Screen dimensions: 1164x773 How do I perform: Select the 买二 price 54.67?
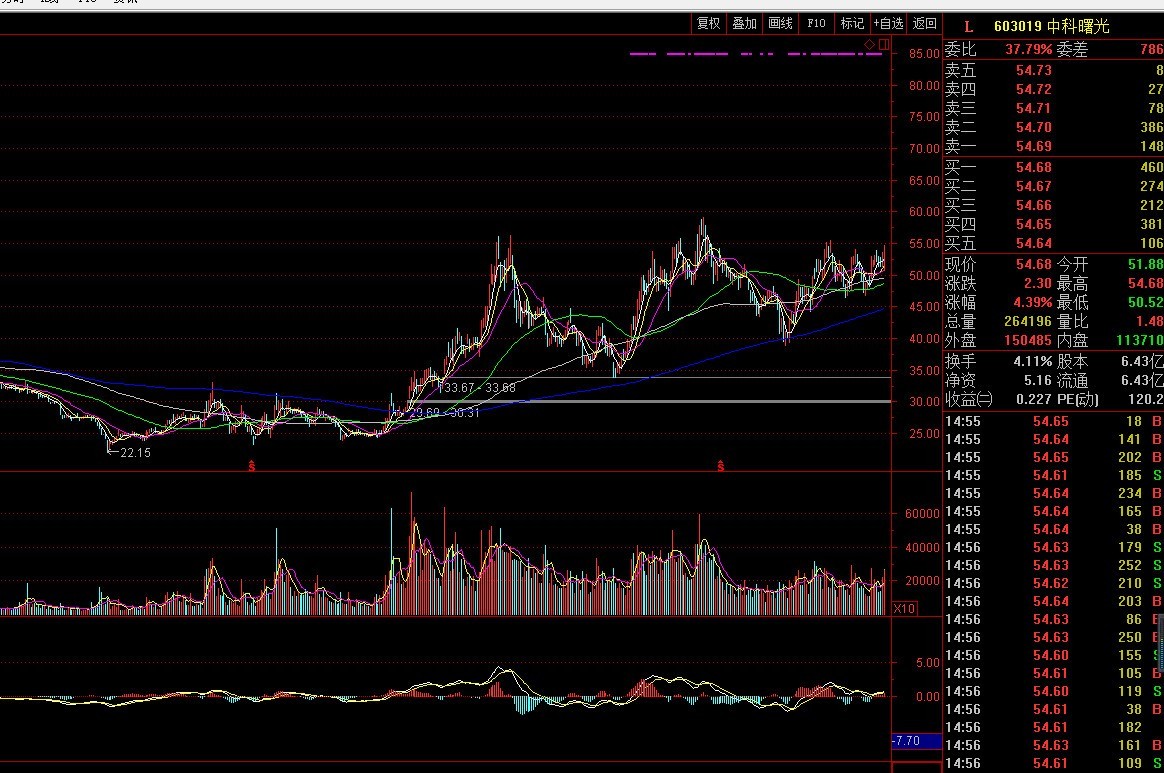[x=1033, y=186]
